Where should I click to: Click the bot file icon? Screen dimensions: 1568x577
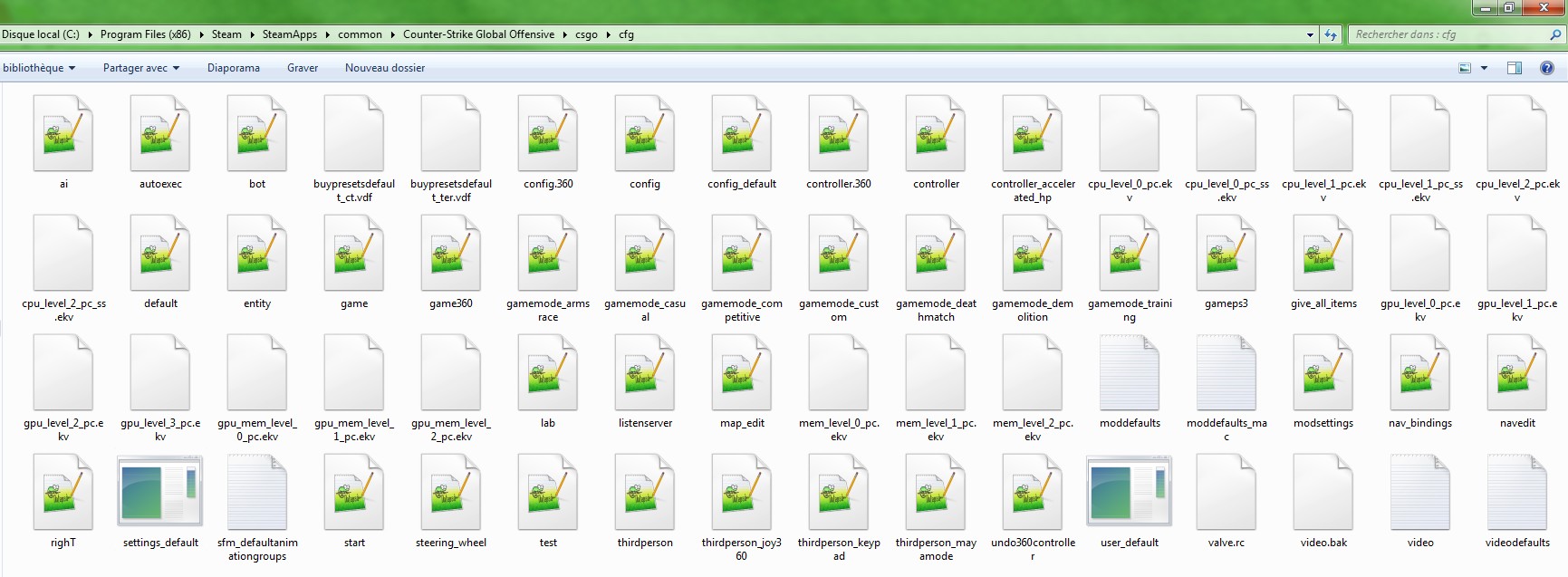[257, 133]
